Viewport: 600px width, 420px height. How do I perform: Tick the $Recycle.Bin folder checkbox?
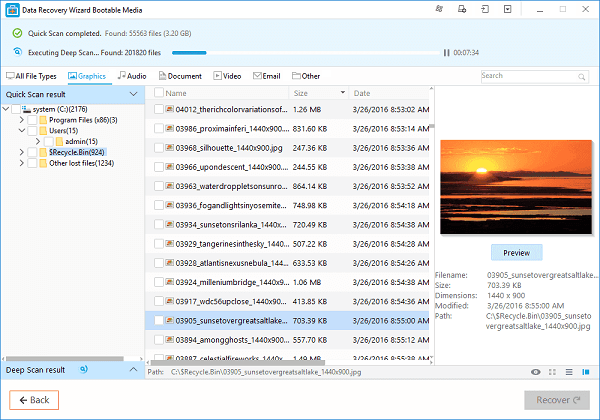click(x=32, y=151)
